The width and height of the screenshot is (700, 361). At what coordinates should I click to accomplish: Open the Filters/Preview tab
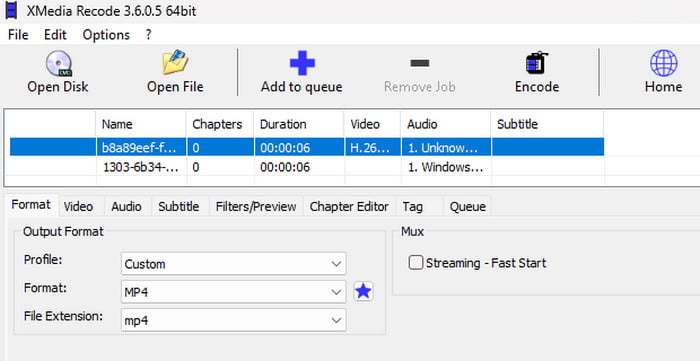coord(256,207)
